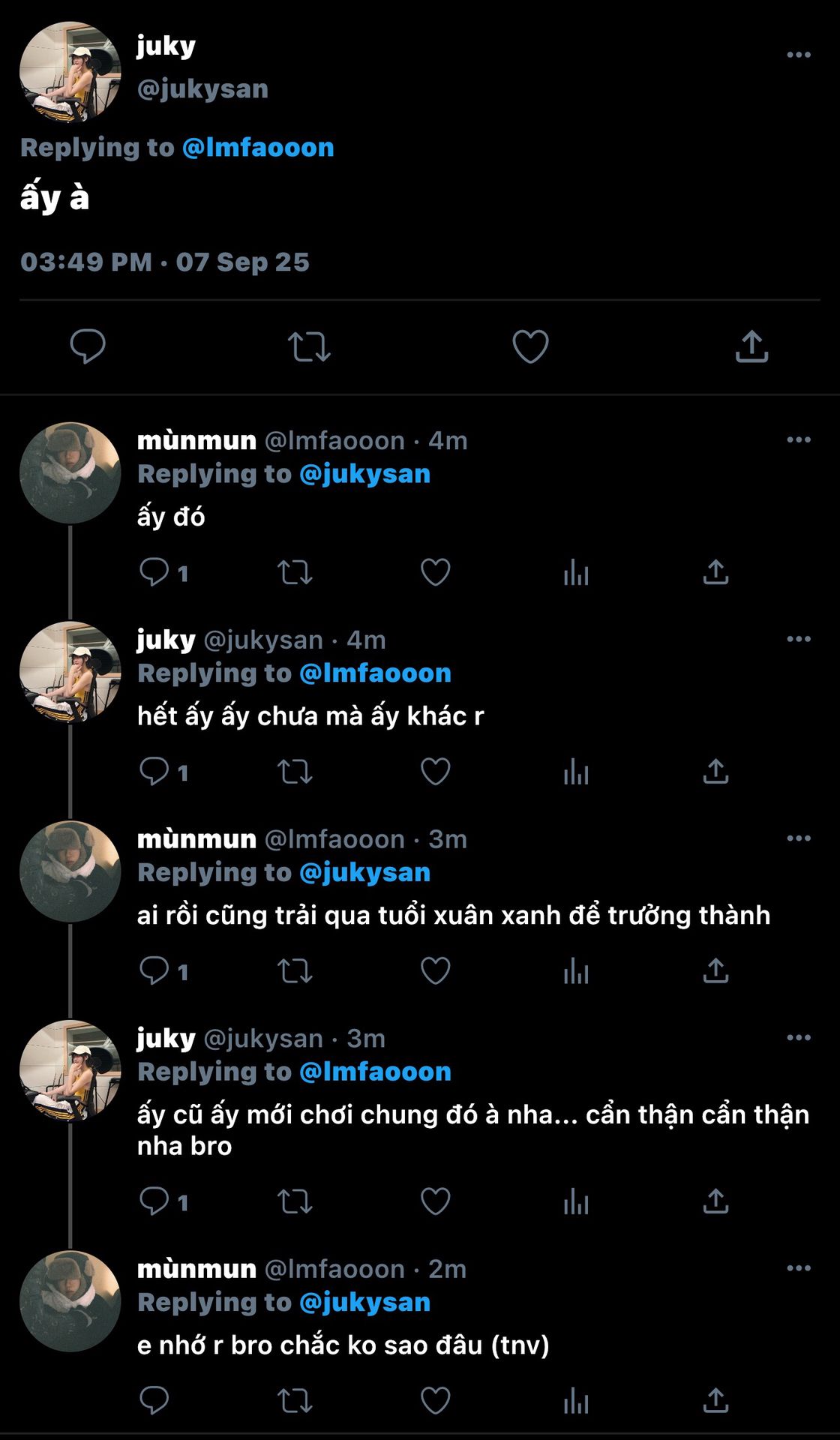View analytics for "ấy đó" reply
The image size is (840, 1440).
[x=576, y=573]
